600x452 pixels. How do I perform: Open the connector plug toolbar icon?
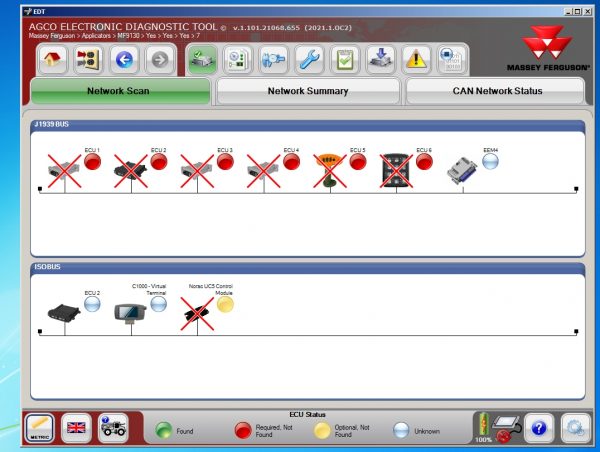(x=273, y=60)
